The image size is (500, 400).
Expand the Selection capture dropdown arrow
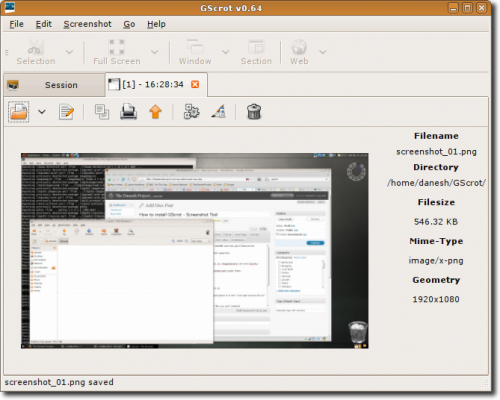tap(69, 52)
